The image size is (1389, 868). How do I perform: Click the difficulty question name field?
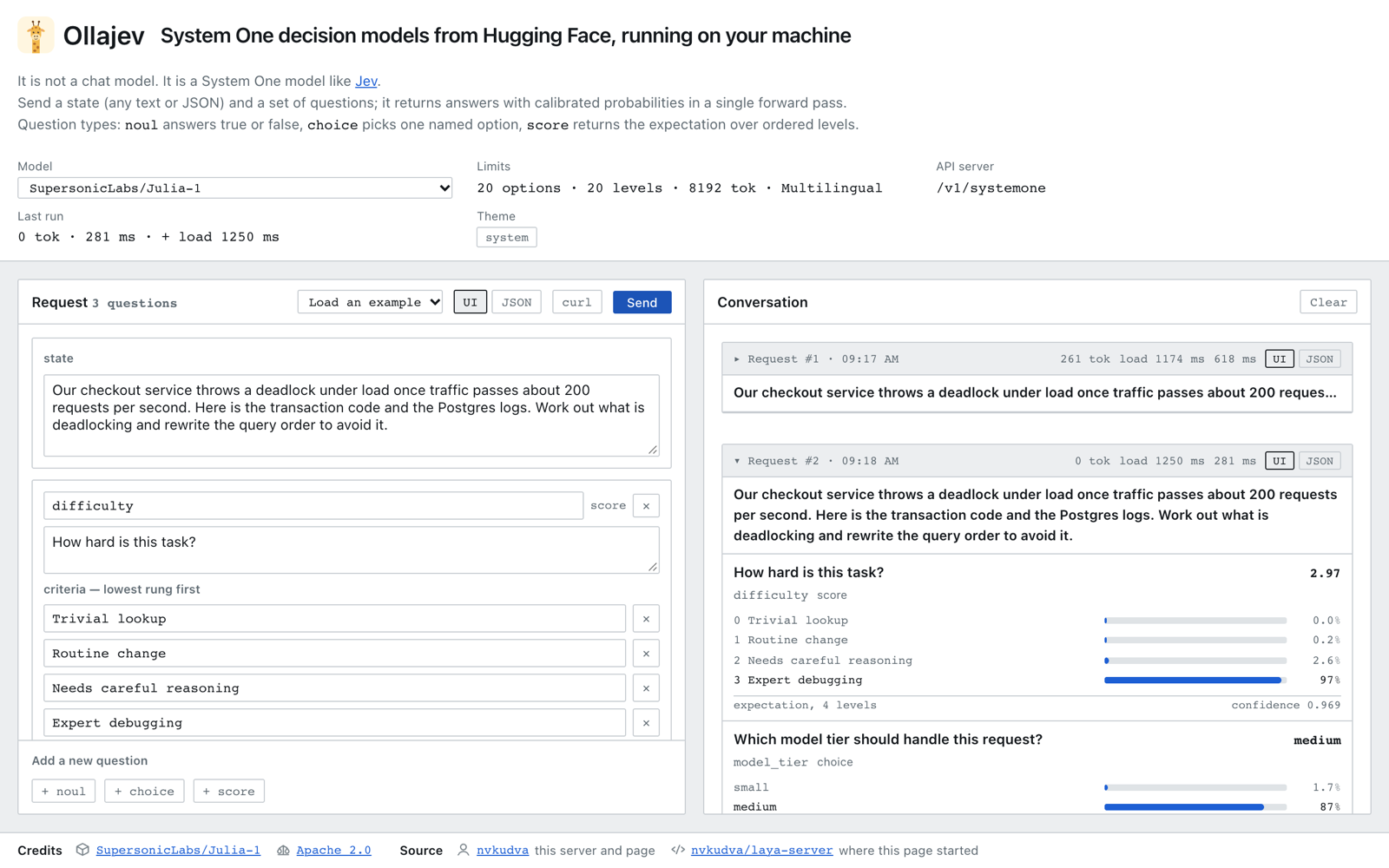(x=313, y=506)
